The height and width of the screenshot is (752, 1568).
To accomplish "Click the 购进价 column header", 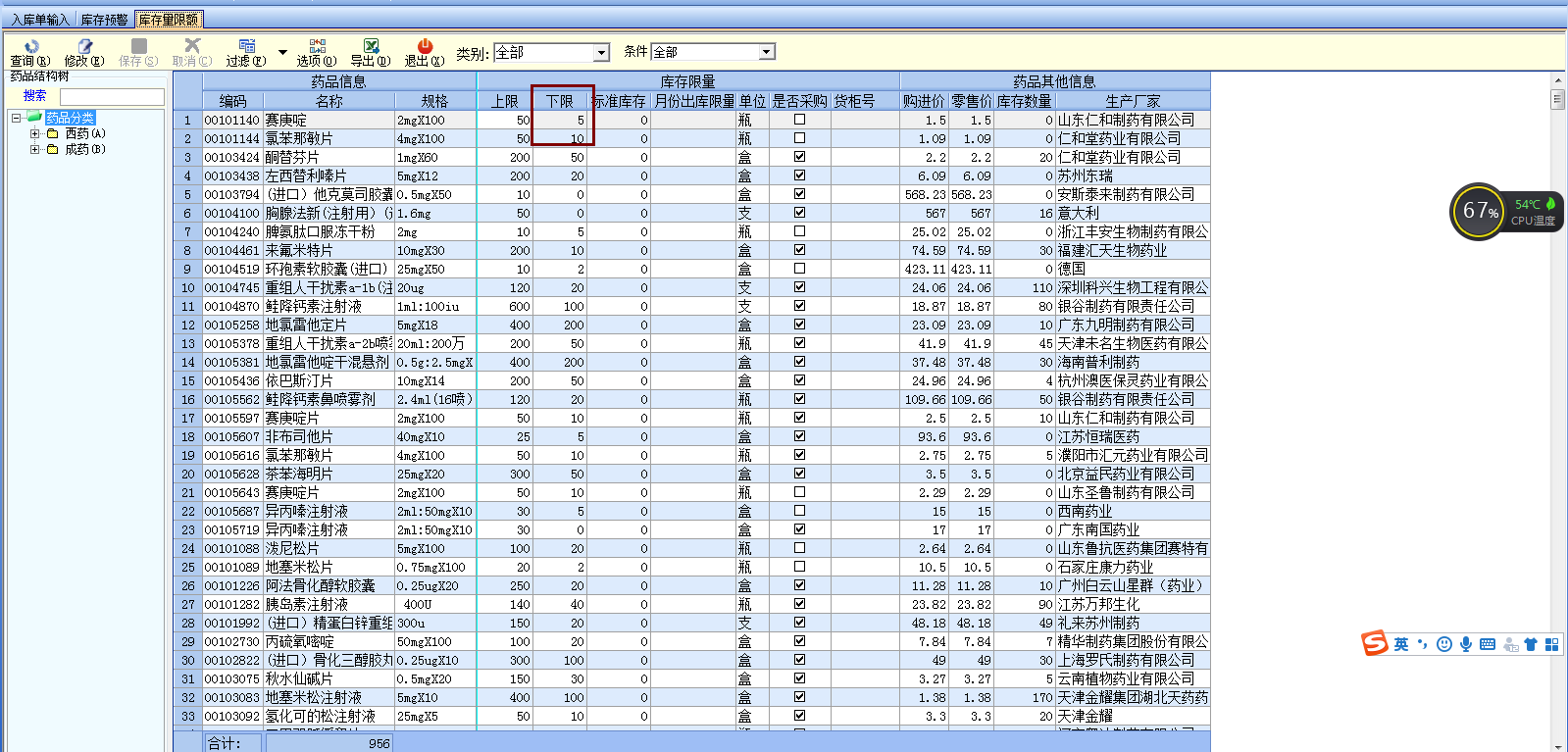I will point(924,101).
